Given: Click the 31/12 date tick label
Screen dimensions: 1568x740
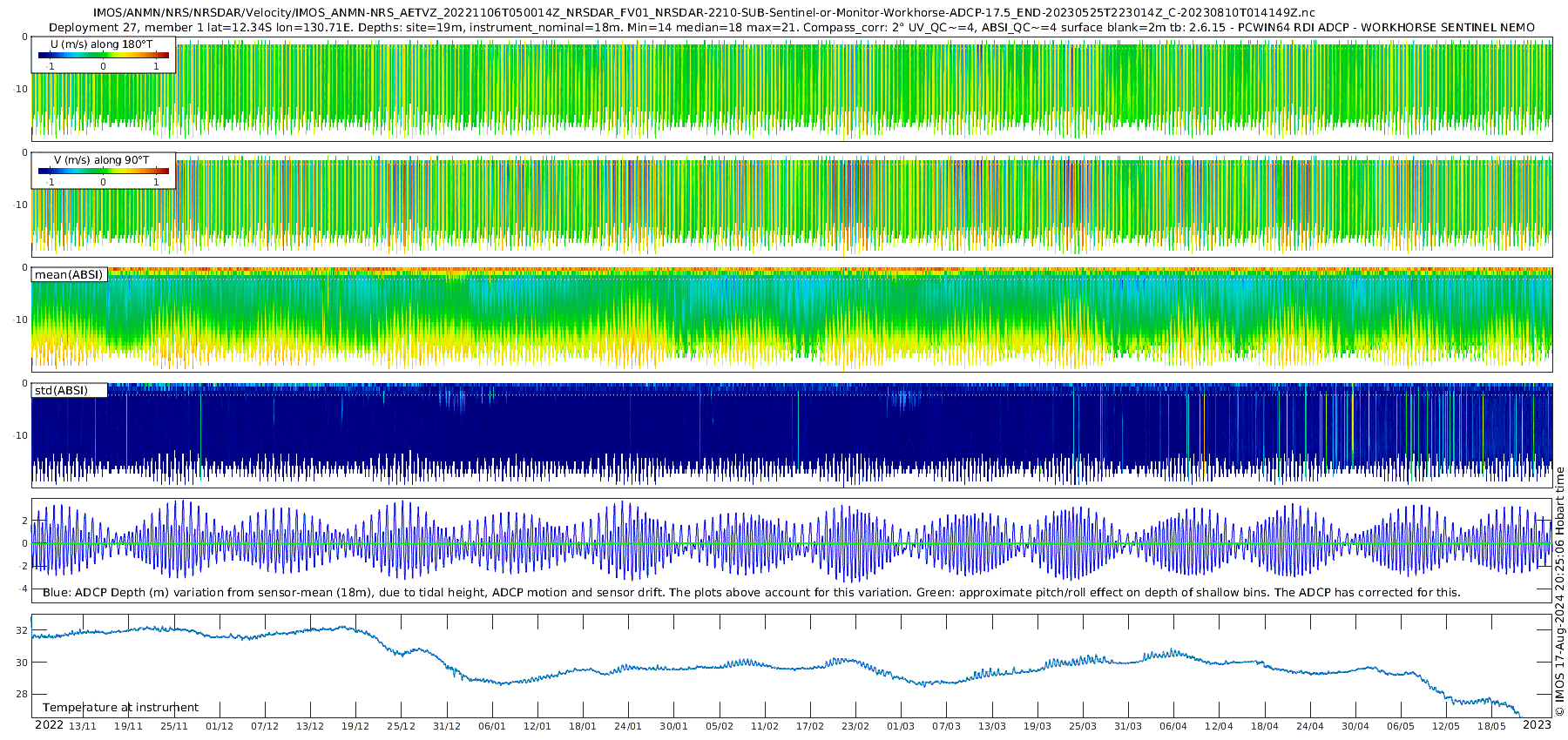Looking at the screenshot, I should [x=447, y=726].
